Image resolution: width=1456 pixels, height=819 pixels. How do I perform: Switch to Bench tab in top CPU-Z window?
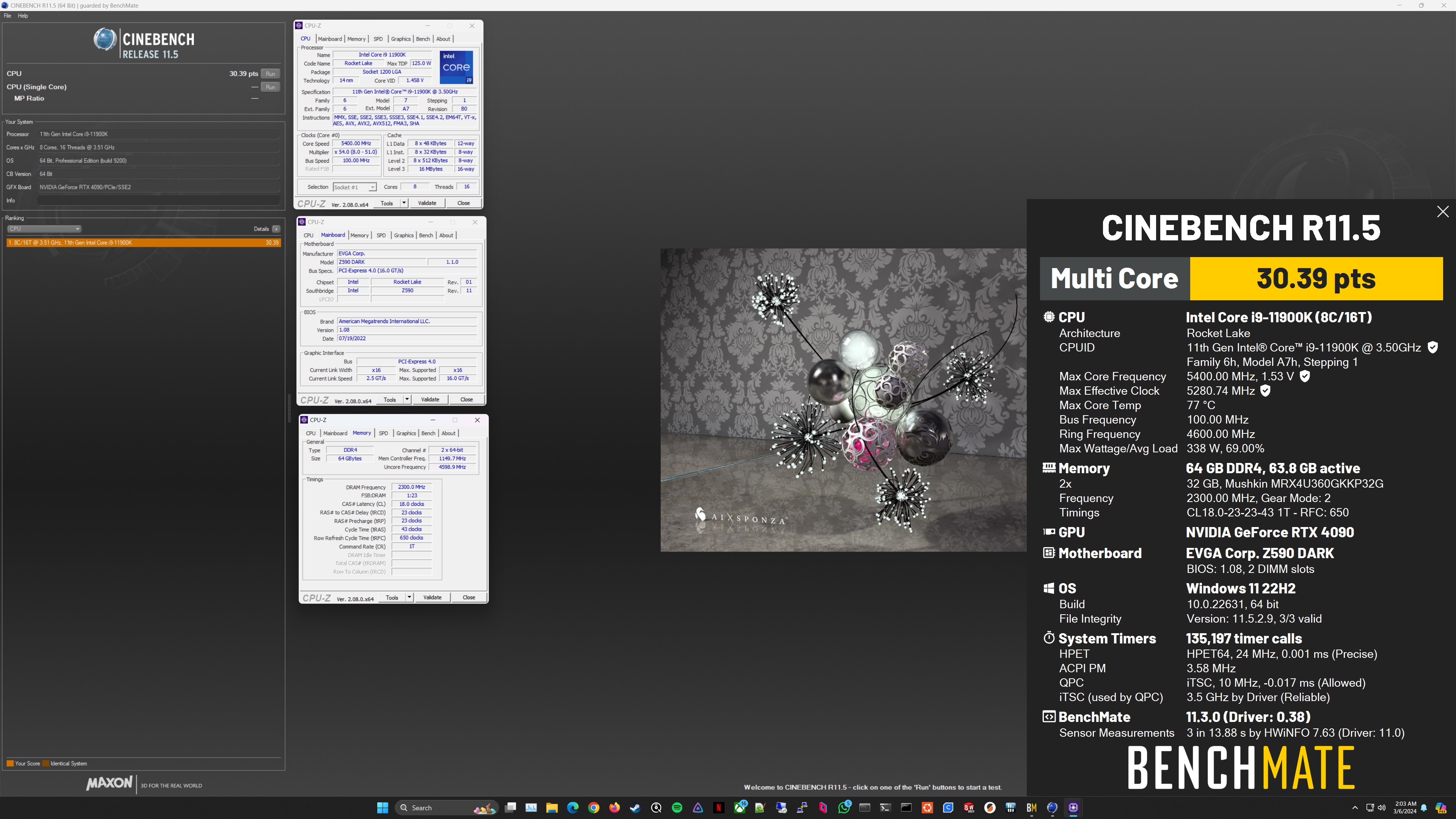coord(423,39)
